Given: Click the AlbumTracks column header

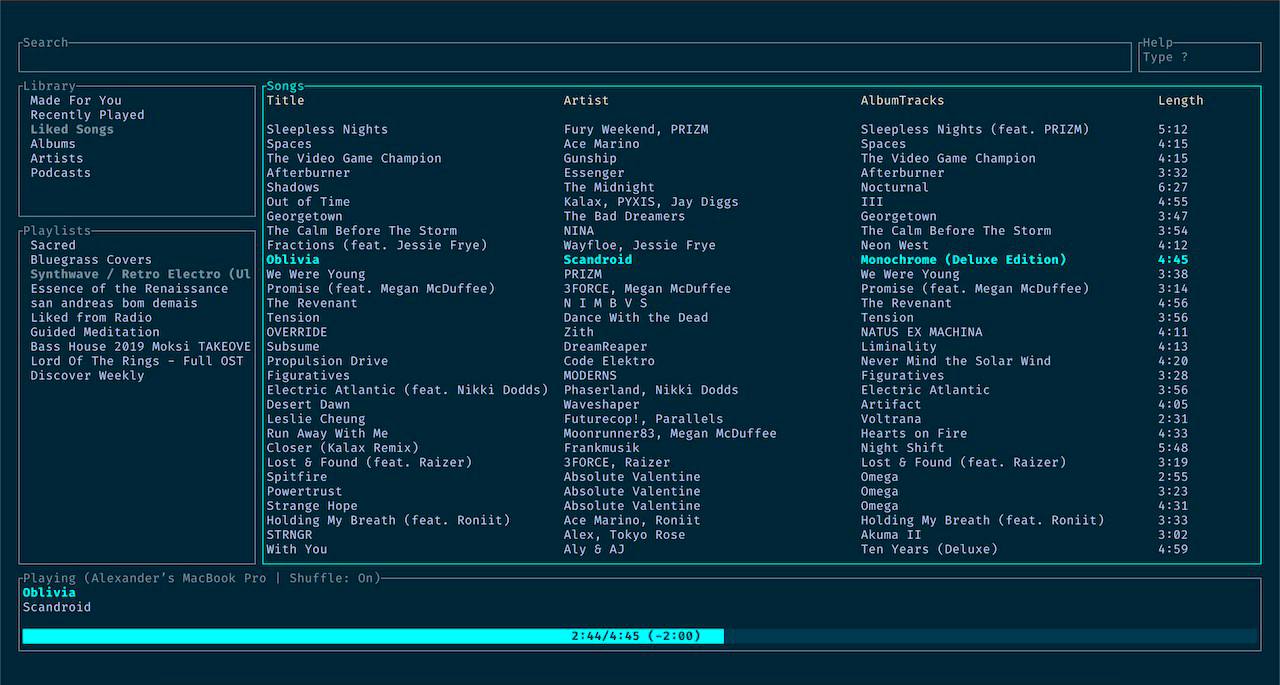Looking at the screenshot, I should (902, 100).
